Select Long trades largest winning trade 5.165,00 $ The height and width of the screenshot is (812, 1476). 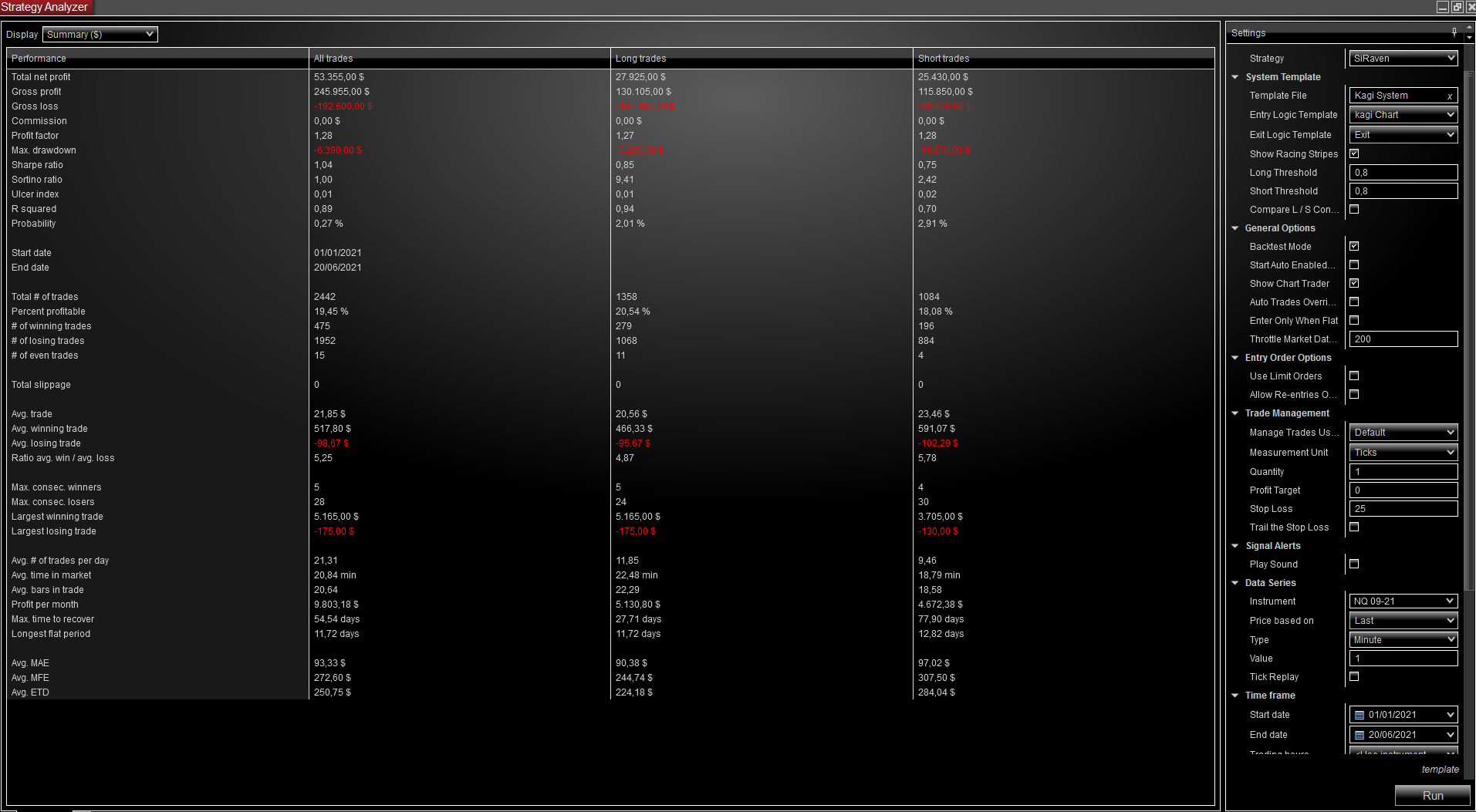[638, 517]
